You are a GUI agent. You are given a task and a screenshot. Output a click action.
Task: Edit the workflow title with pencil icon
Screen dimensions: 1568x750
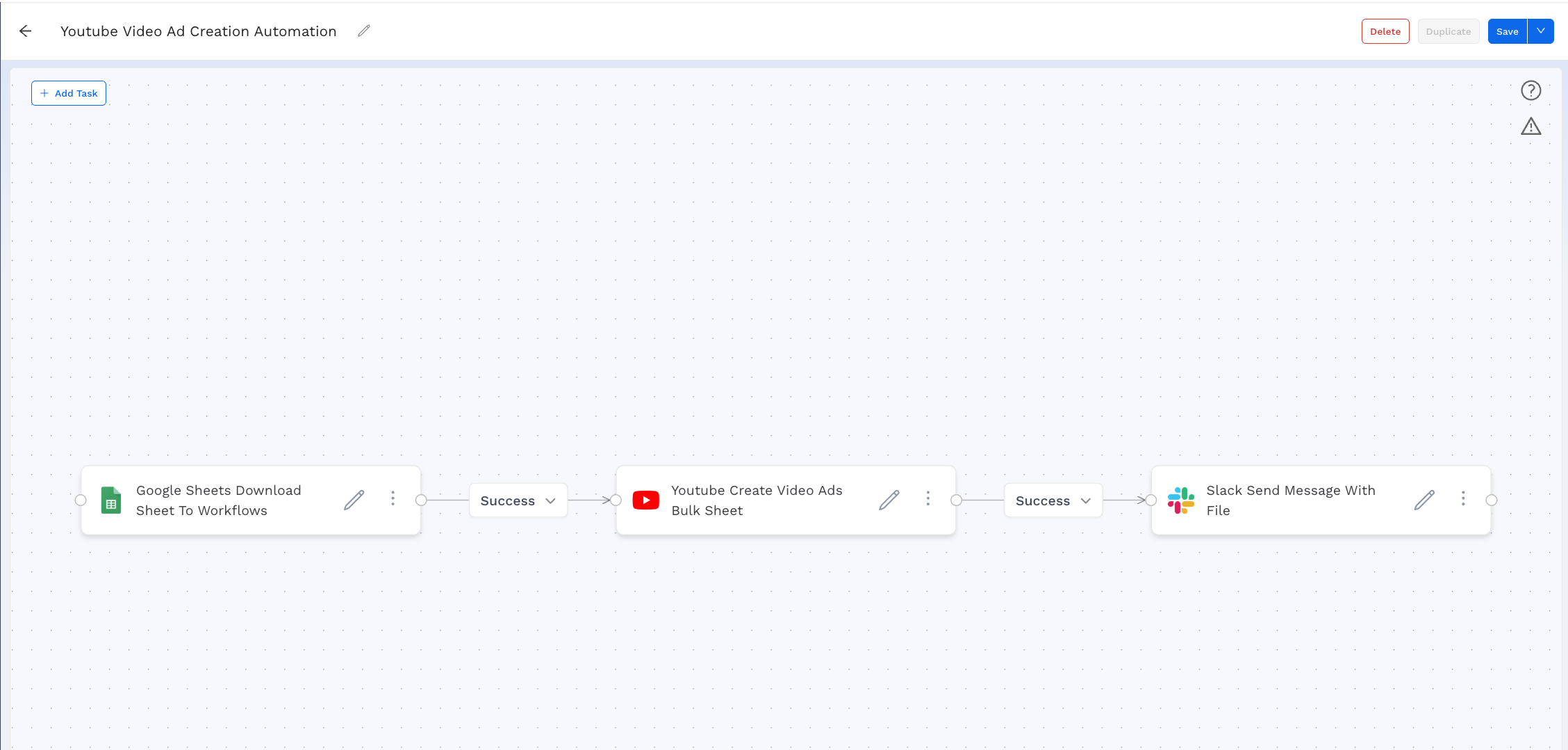(x=364, y=31)
